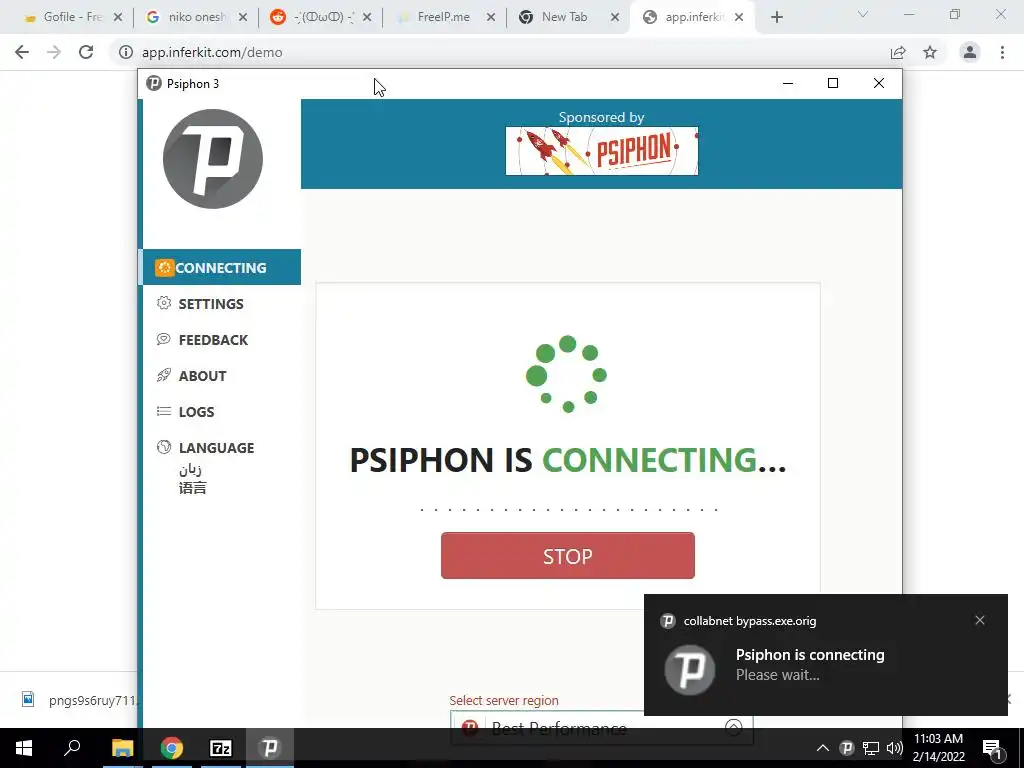Screen dimensions: 1024x768
Task: Click the site information icon in address bar
Action: click(x=126, y=52)
